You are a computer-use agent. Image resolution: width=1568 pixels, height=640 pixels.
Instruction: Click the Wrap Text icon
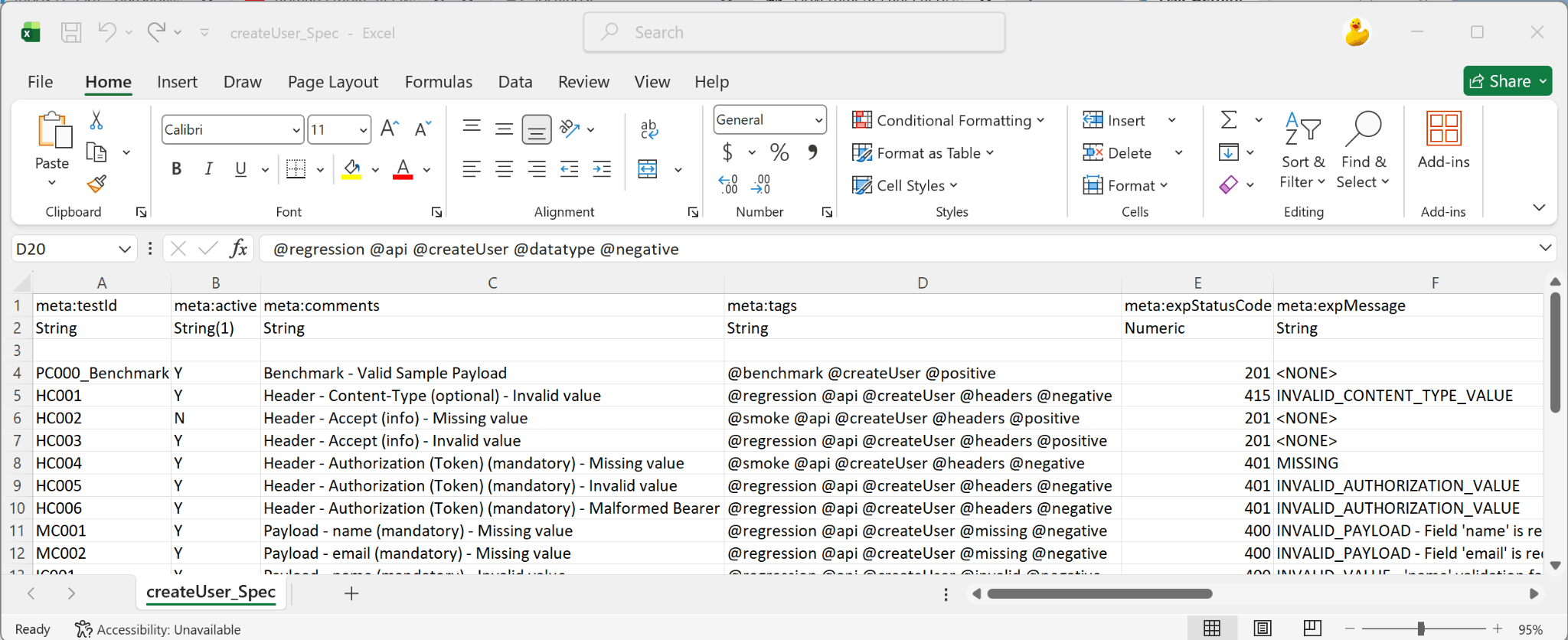649,129
